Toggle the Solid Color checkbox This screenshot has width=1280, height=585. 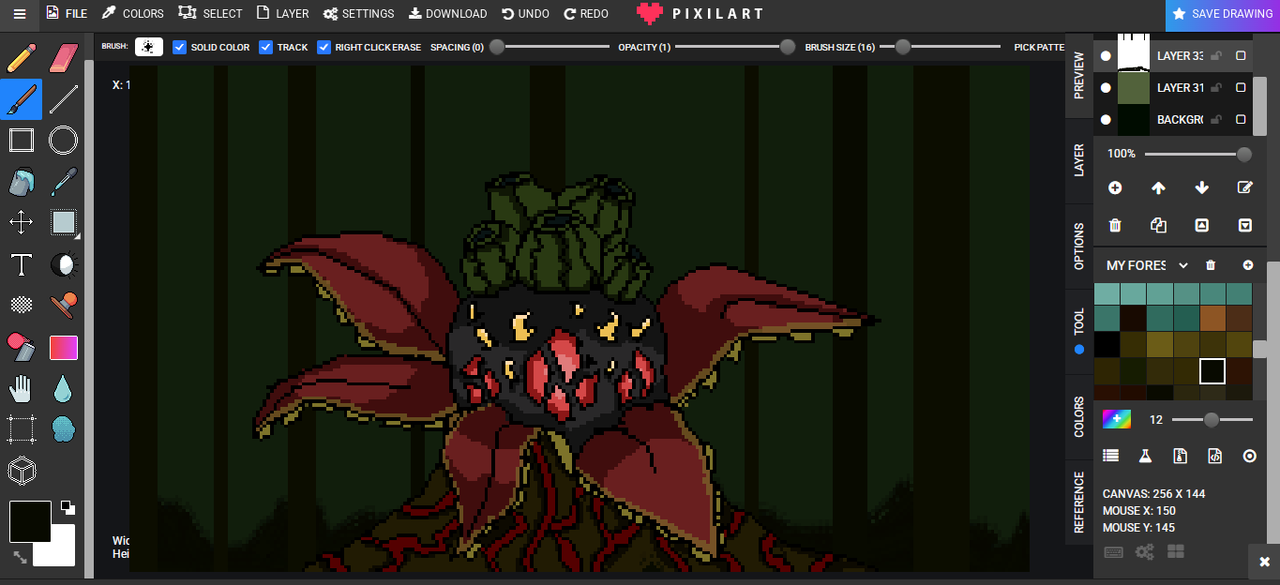pos(180,47)
